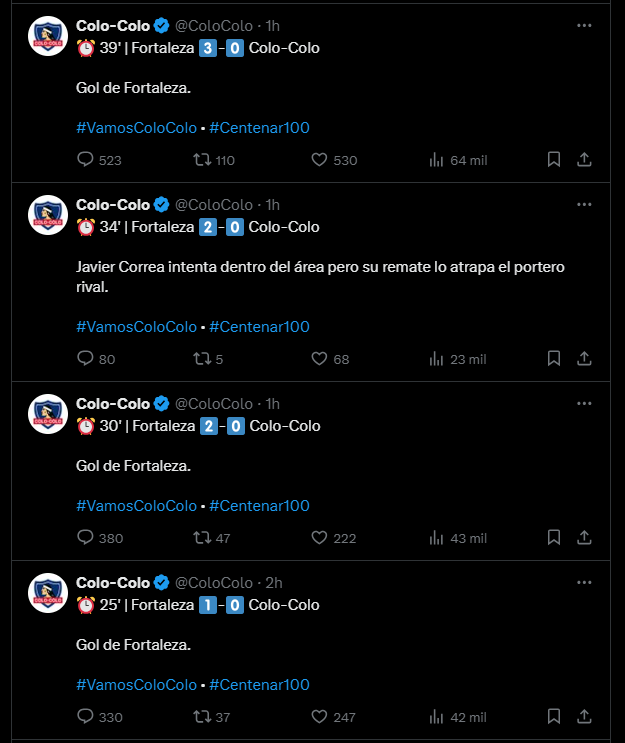Open @ColoColo handle on 34' tweet
The height and width of the screenshot is (743, 625).
tap(214, 204)
